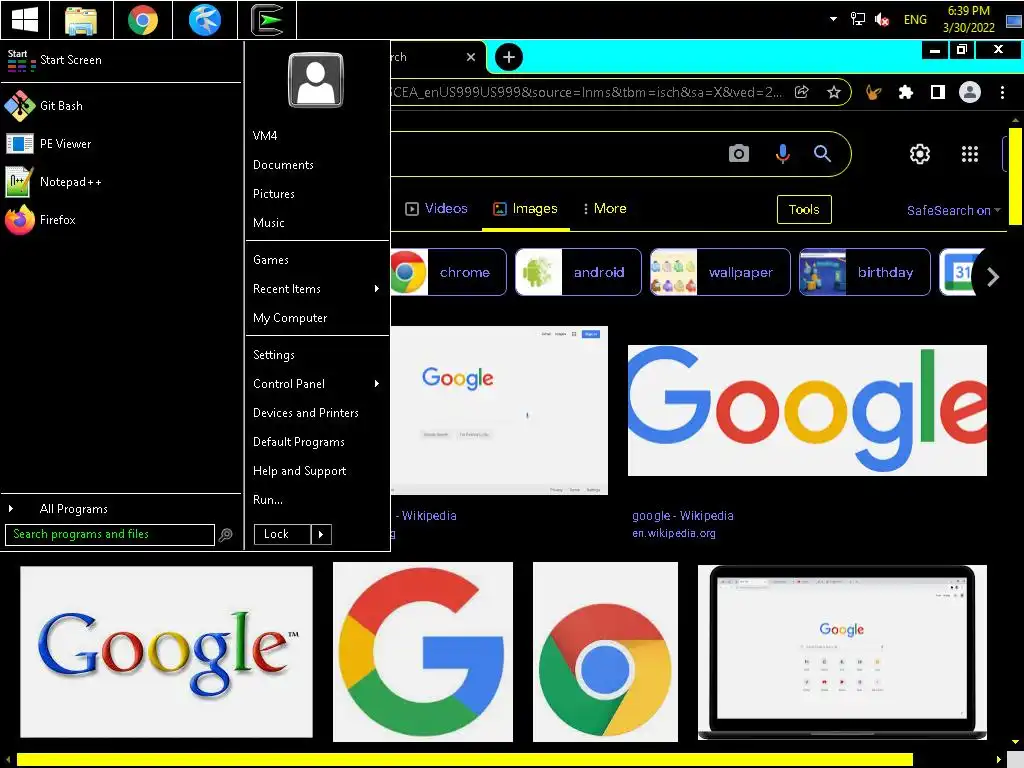Open a new Chrome tab

click(x=509, y=57)
